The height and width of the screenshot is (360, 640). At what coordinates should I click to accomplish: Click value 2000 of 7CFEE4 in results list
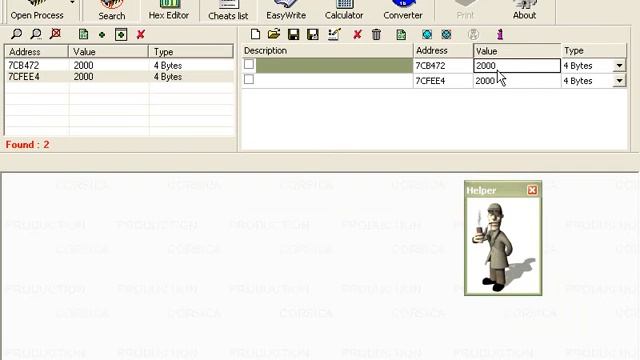[x=83, y=77]
